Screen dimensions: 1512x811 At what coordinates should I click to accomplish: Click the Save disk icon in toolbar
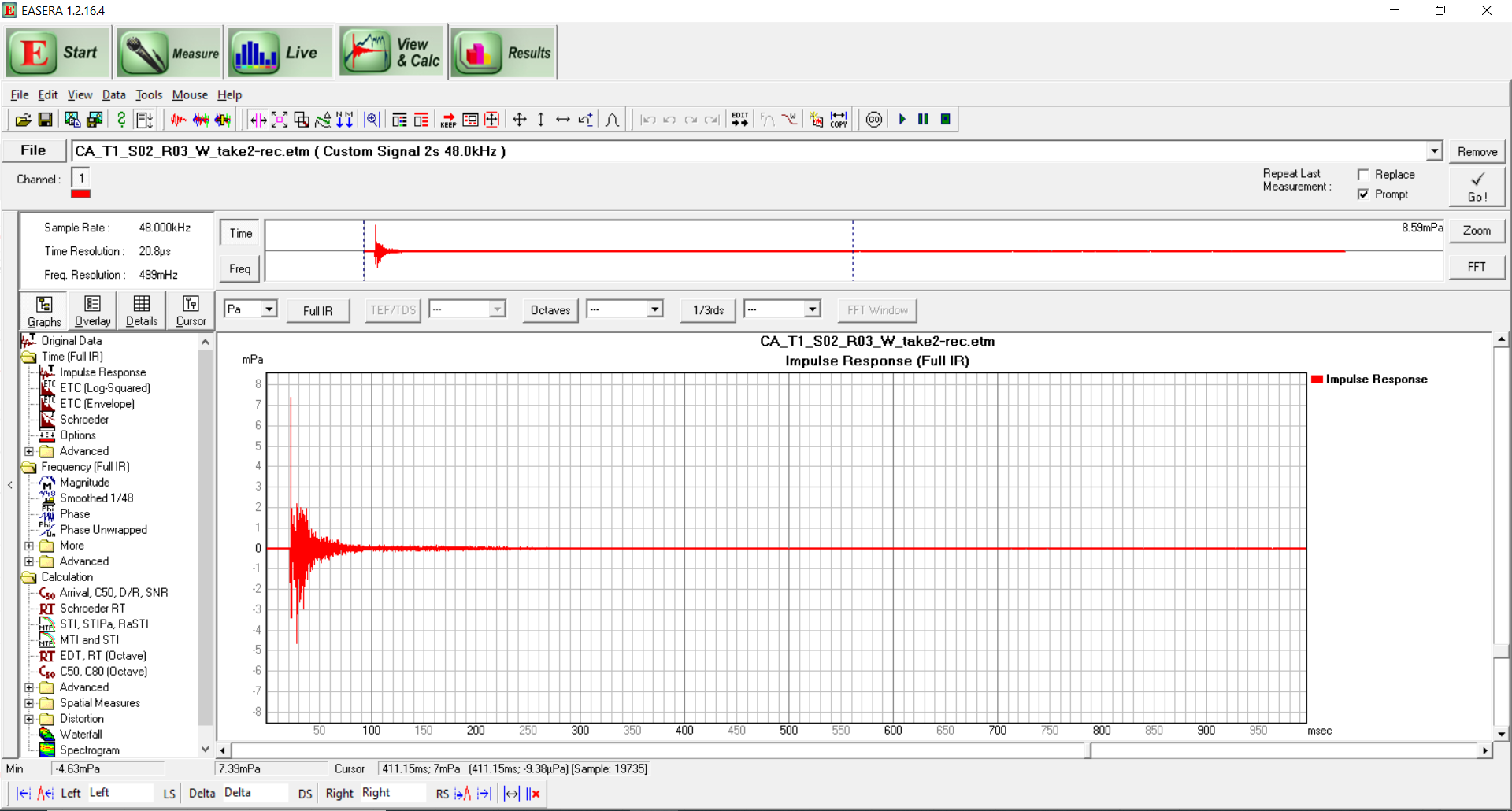(x=45, y=120)
